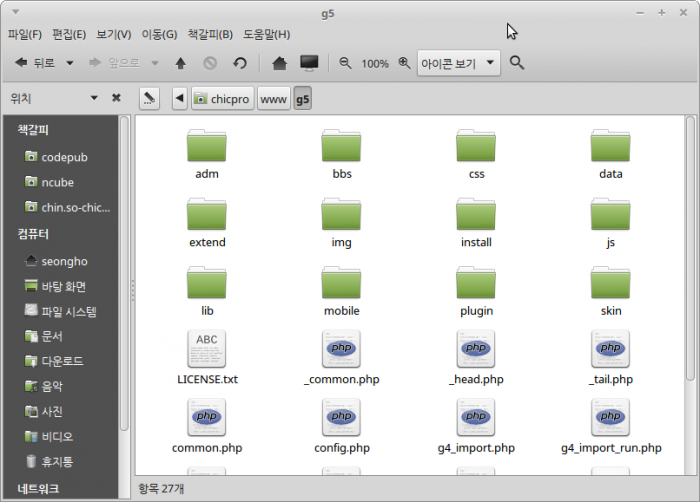Click the zoom in magnifier
700x502 pixels.
(404, 63)
